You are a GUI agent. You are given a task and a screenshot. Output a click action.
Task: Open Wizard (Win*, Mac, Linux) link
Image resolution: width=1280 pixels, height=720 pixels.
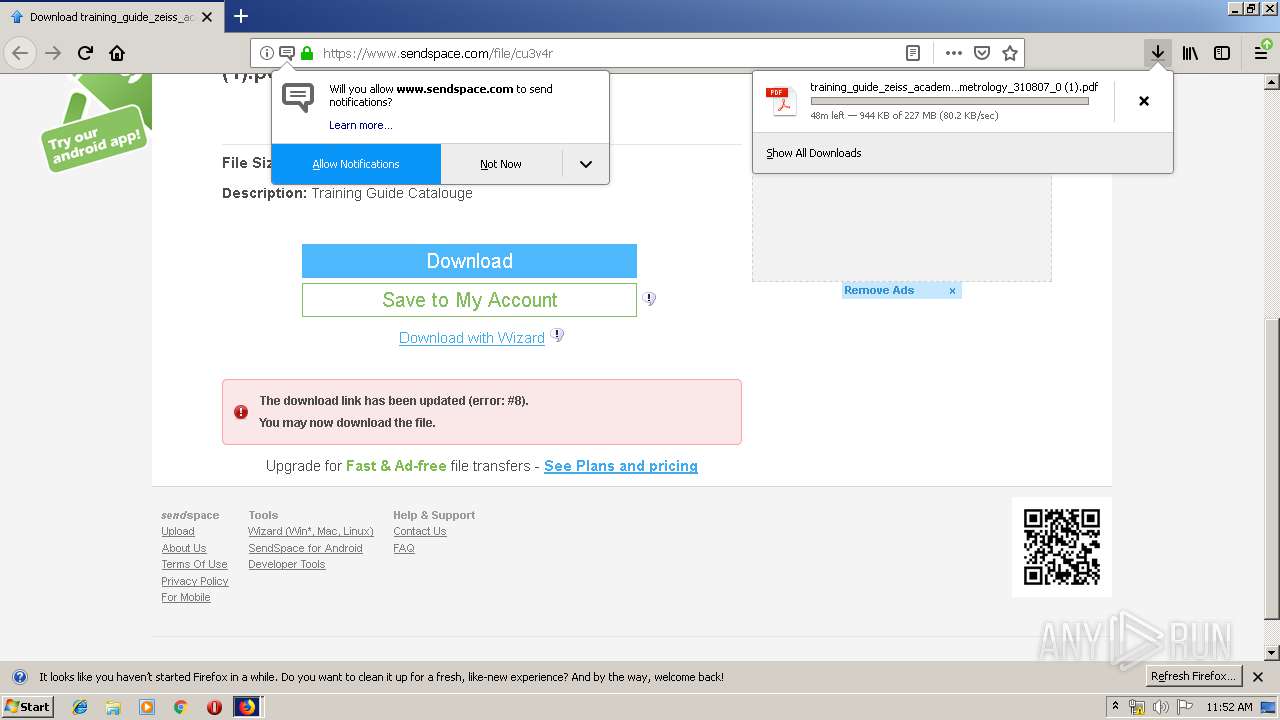click(311, 531)
